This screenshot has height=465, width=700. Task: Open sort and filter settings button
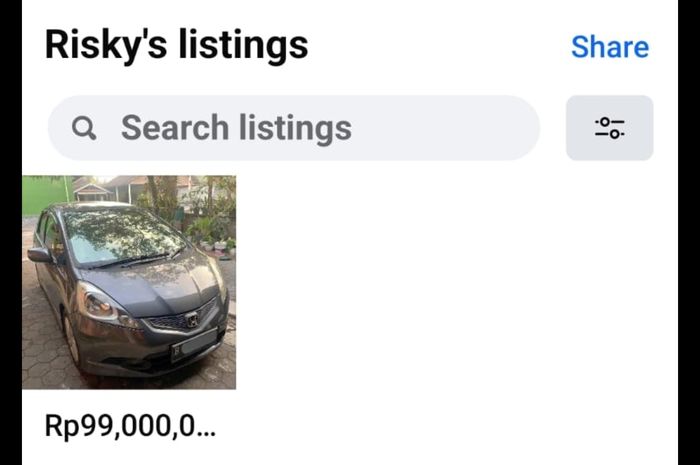point(609,128)
